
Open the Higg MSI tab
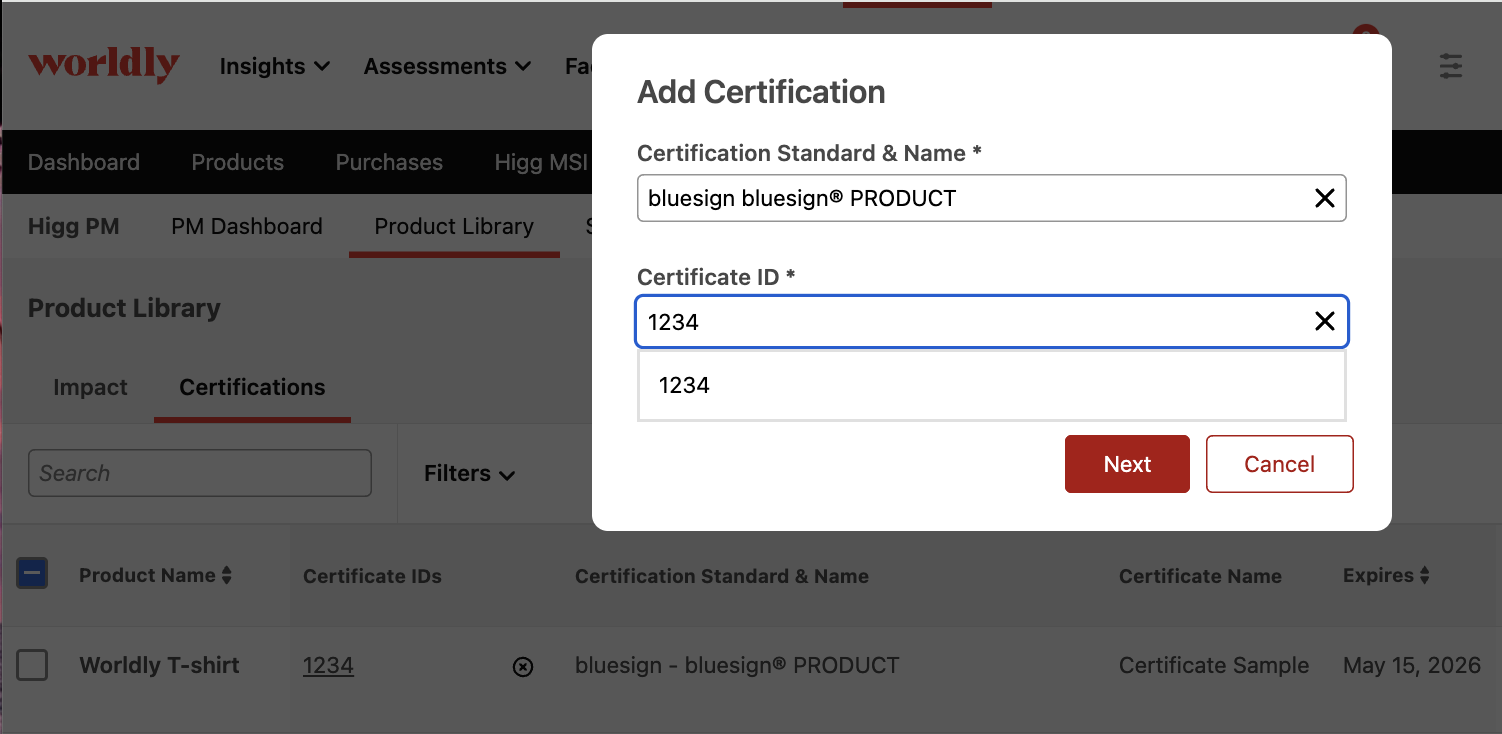tap(541, 162)
